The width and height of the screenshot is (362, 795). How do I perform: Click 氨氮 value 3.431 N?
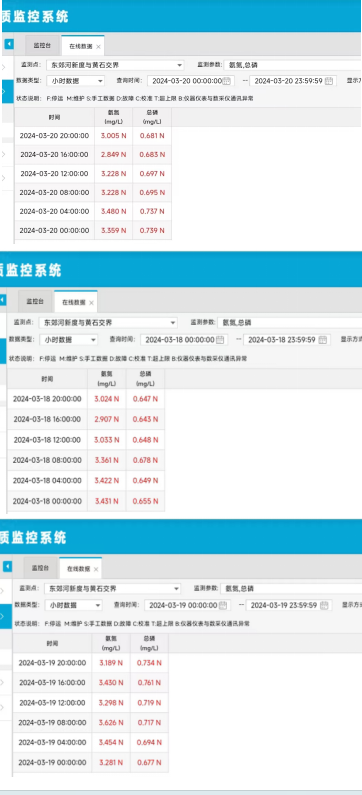click(106, 501)
